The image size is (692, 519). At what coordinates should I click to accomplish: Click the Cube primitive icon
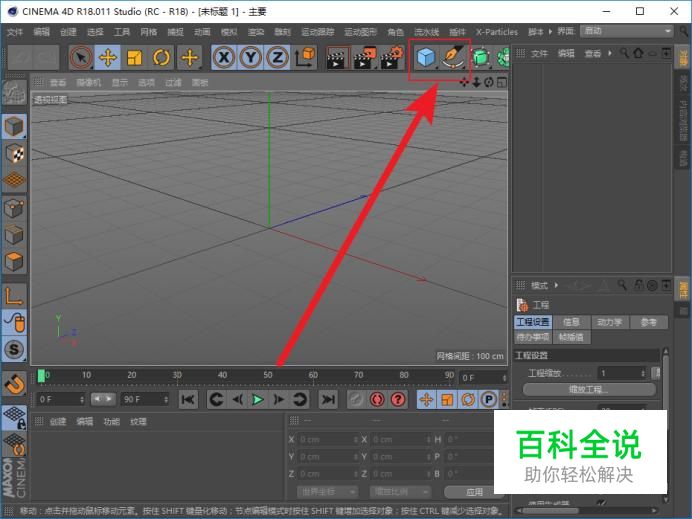427,58
